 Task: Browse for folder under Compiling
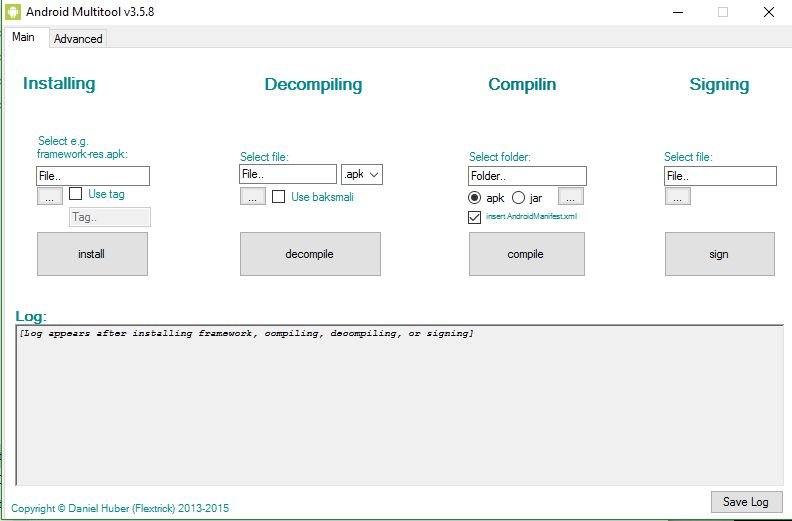[571, 196]
